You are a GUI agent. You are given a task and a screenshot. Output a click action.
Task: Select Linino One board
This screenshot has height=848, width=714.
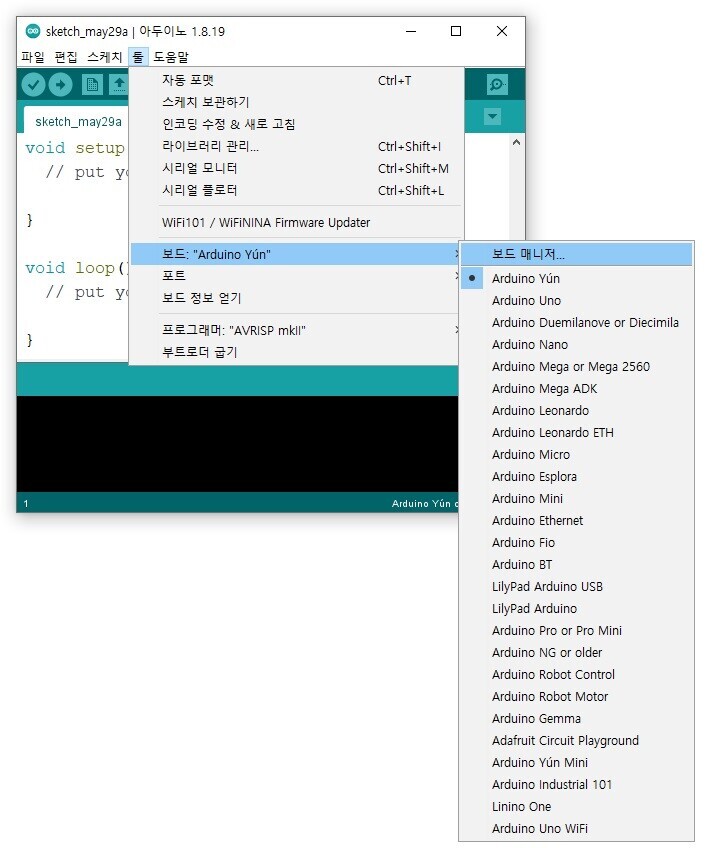(577, 806)
